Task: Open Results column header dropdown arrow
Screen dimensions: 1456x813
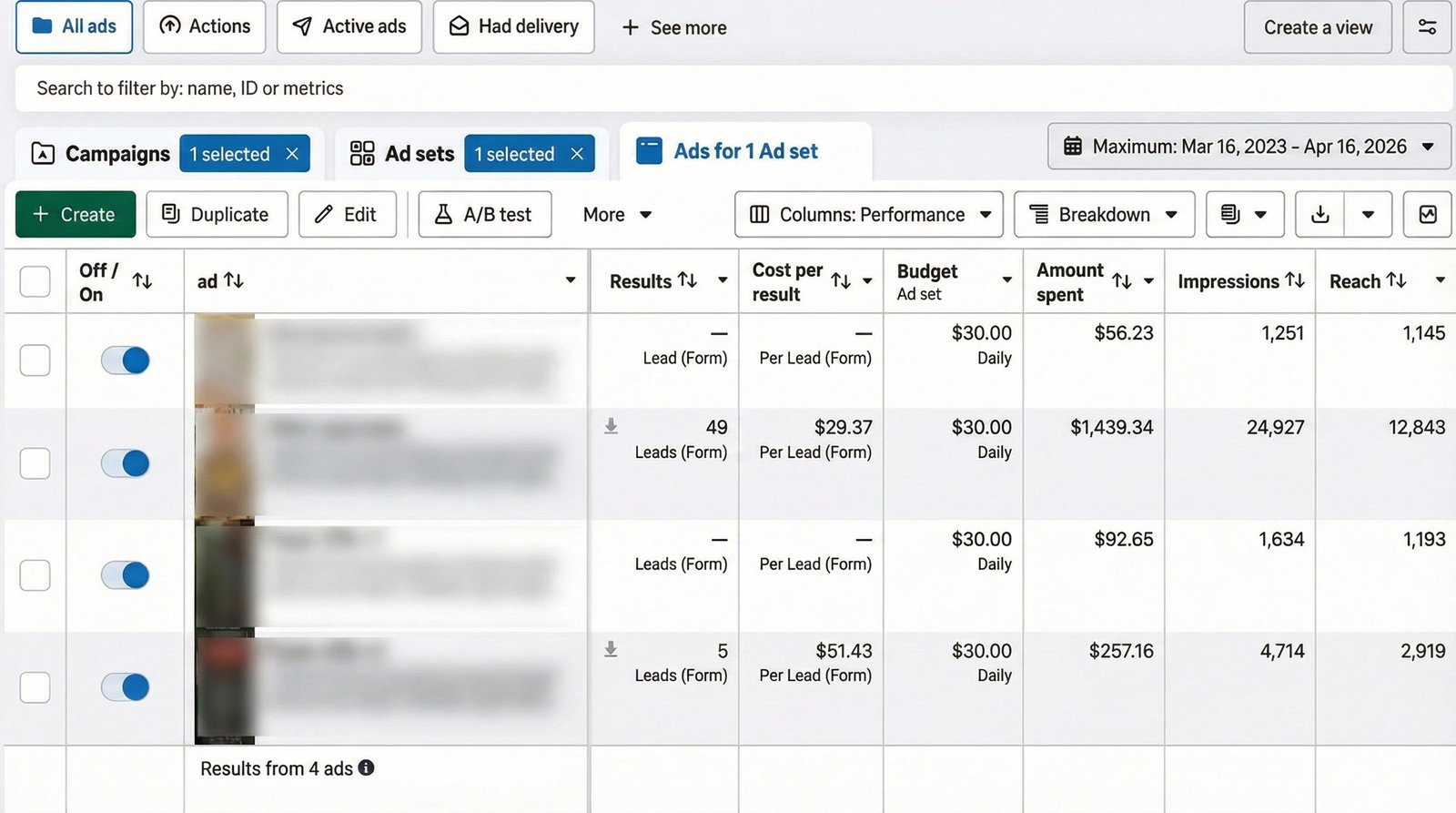Action: click(x=723, y=280)
